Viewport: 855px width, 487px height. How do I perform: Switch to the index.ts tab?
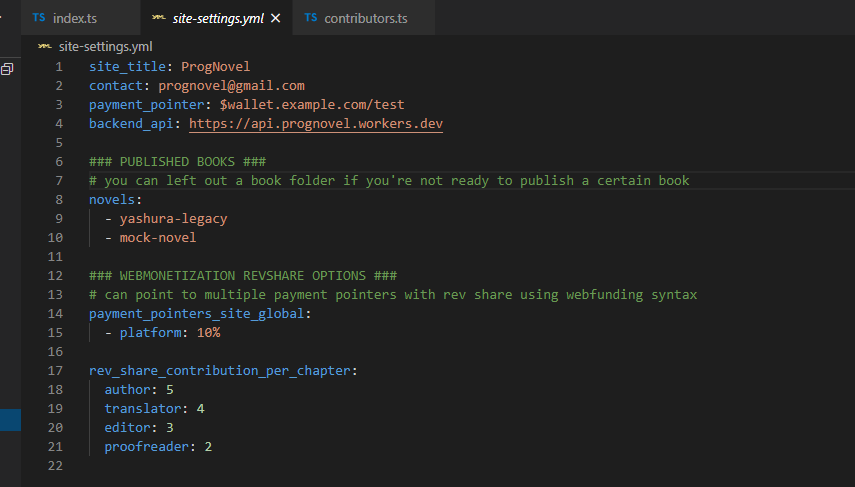(75, 18)
